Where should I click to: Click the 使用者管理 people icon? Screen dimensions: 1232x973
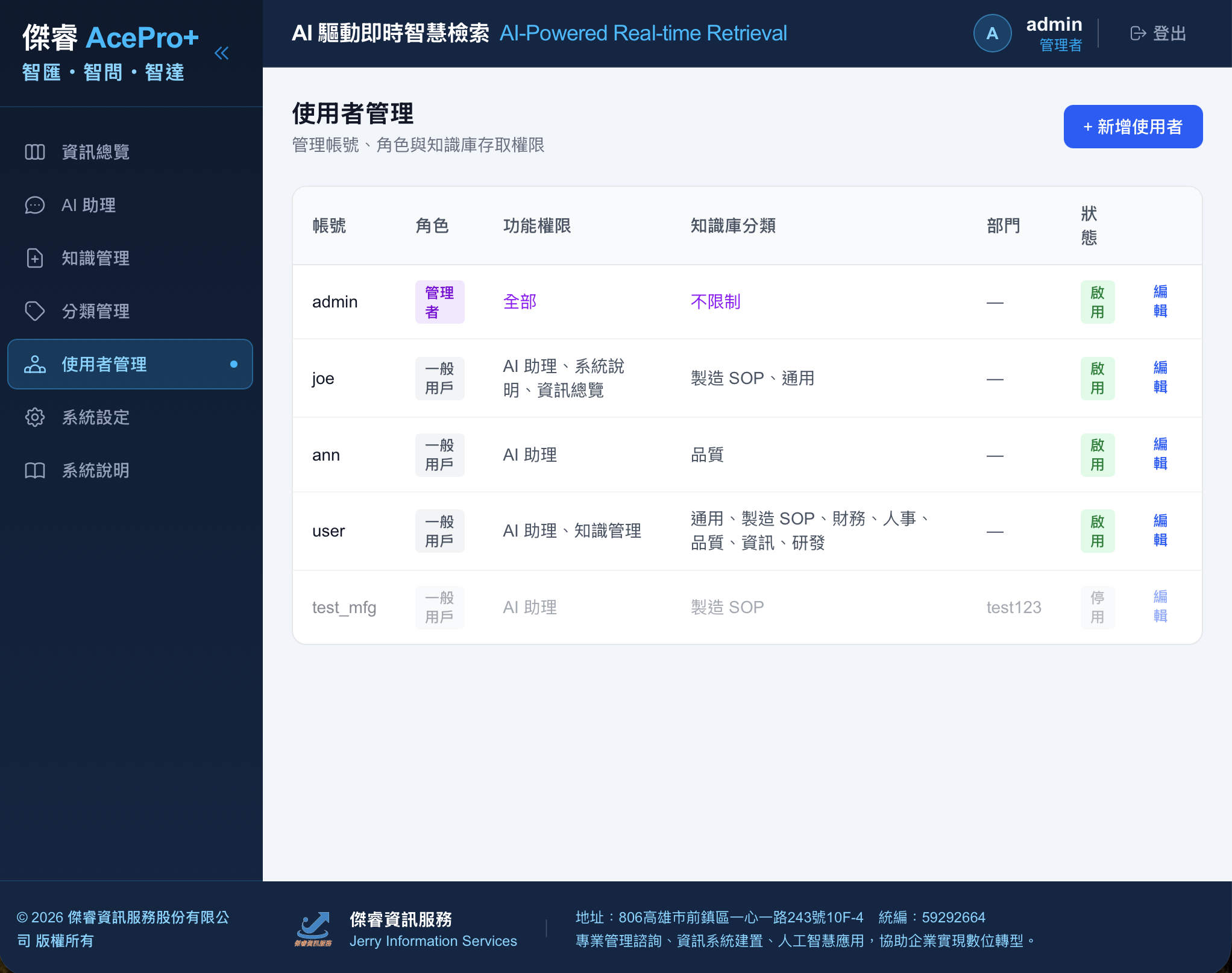click(x=35, y=364)
